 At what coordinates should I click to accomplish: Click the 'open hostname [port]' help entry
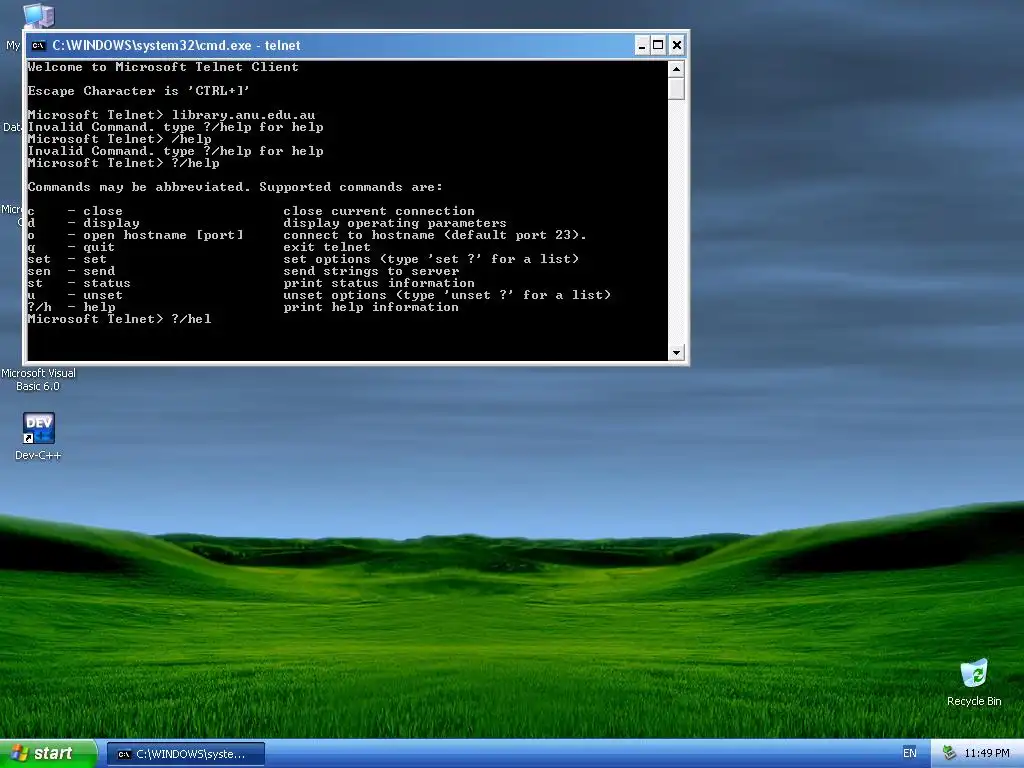tap(163, 235)
